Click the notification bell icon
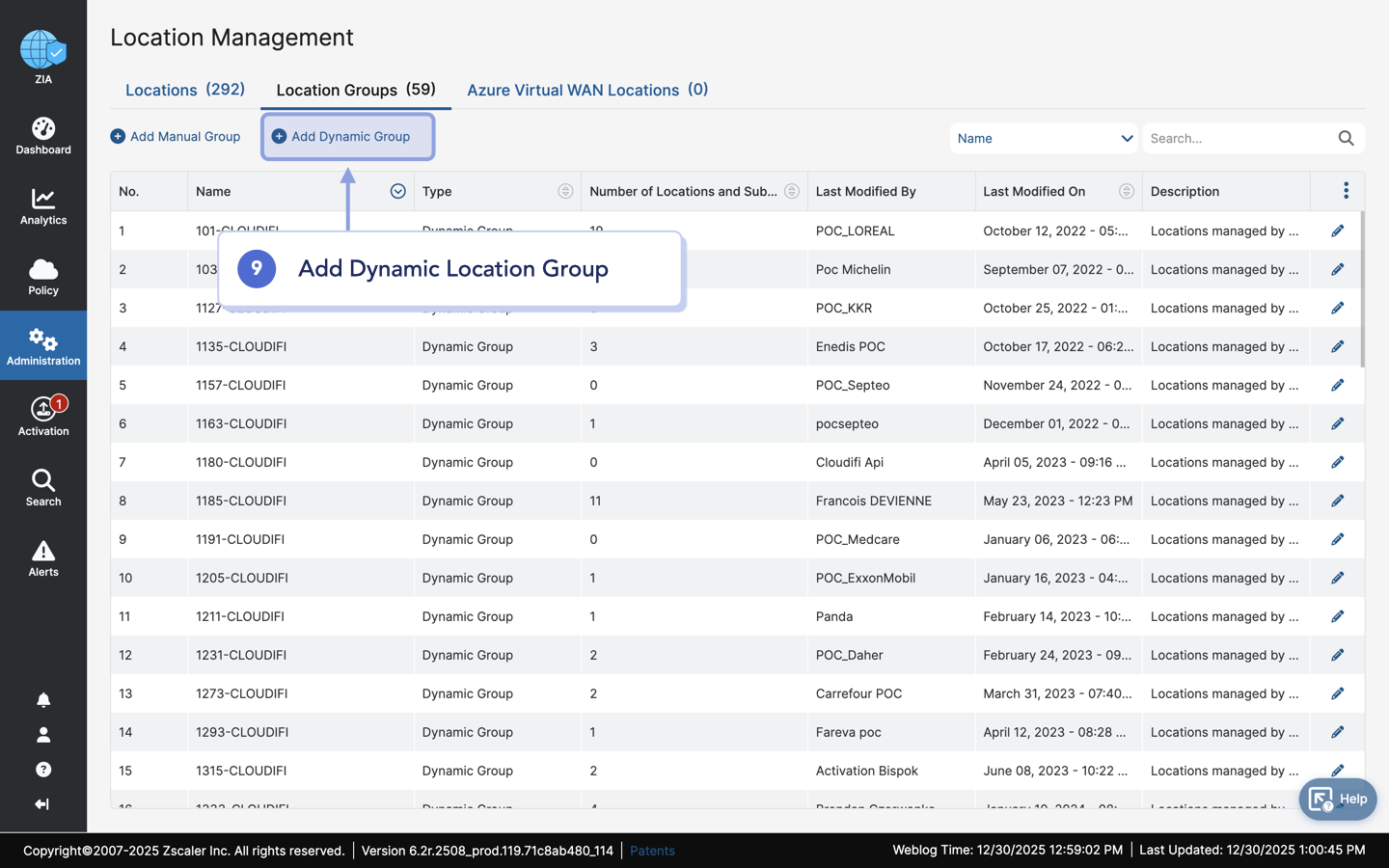1389x868 pixels. [x=43, y=700]
